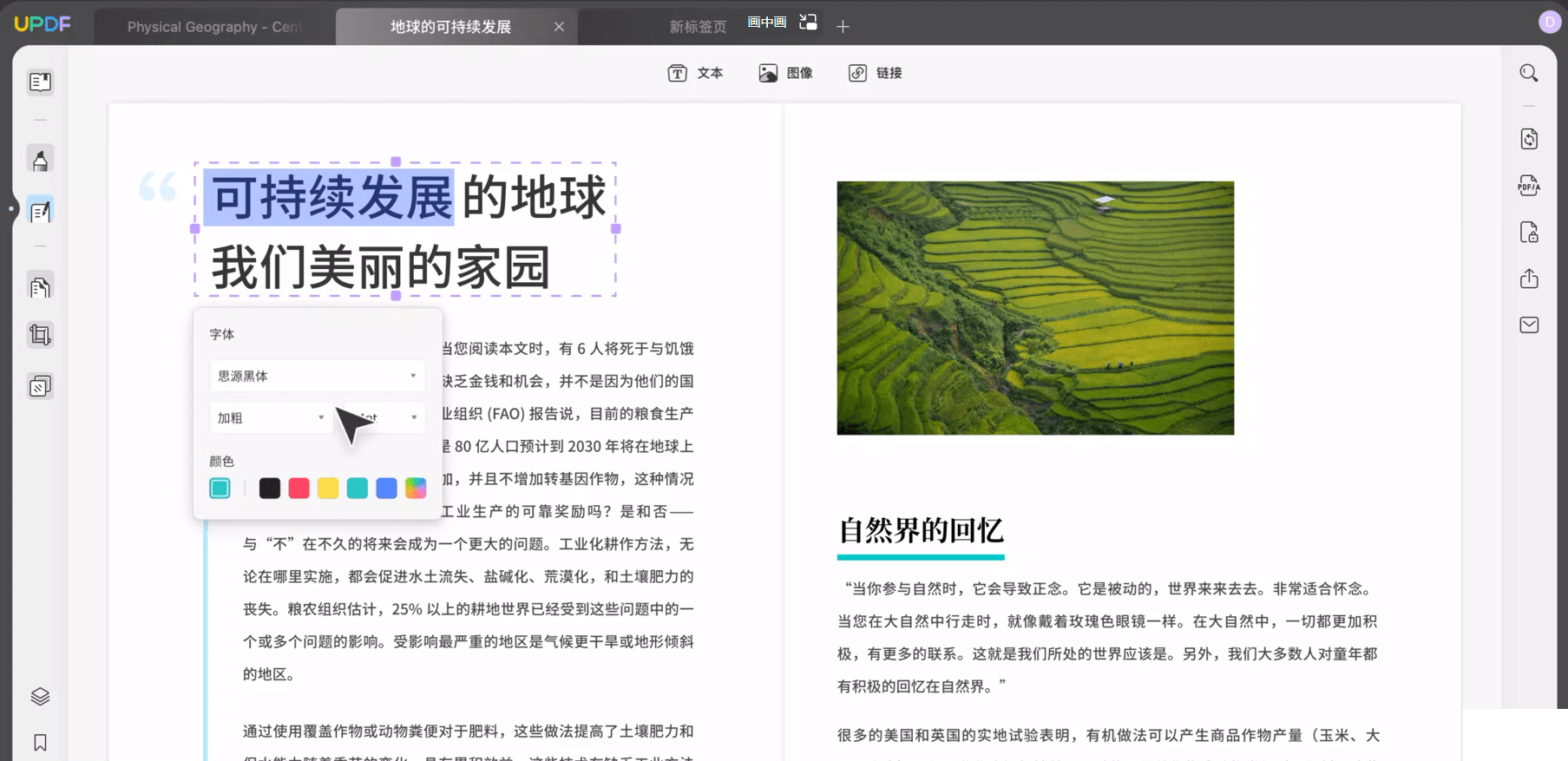The width and height of the screenshot is (1568, 761).
Task: Open the bookmark panel
Action: pyautogui.click(x=40, y=743)
